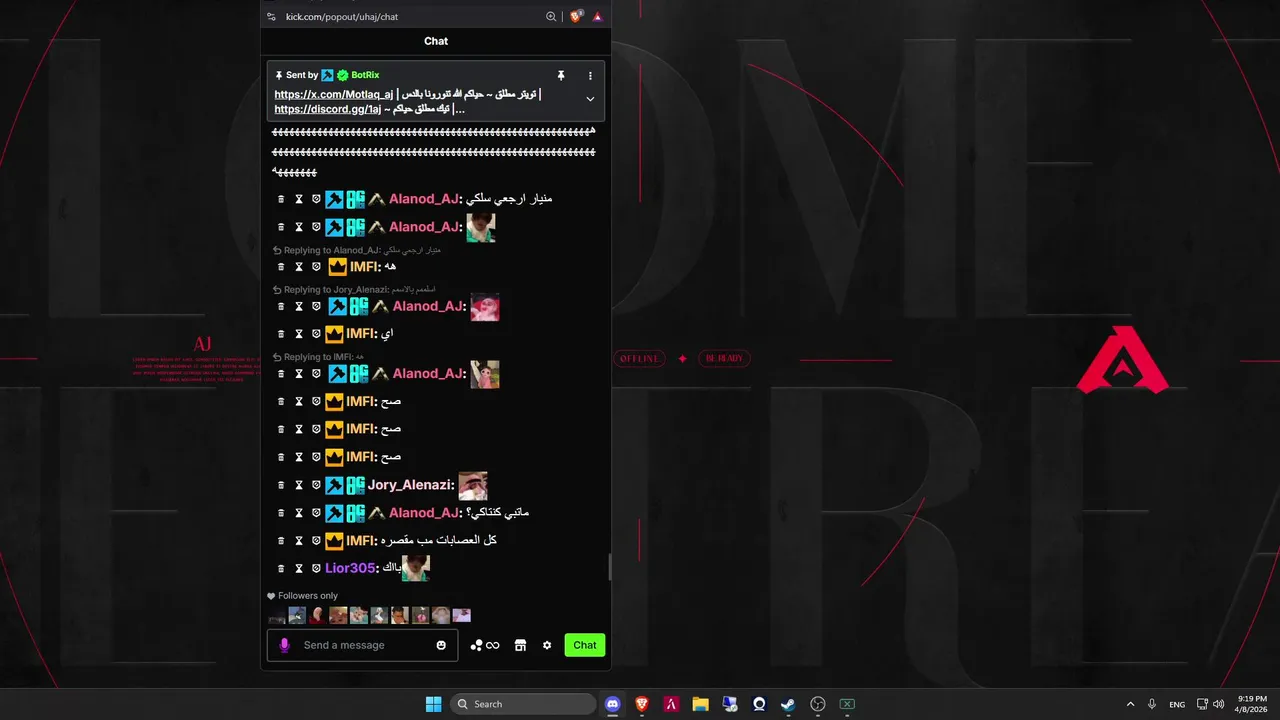Ban Alanod_AJ on 'منيار ارجعي سلكي' message
The width and height of the screenshot is (1280, 720).
(316, 199)
